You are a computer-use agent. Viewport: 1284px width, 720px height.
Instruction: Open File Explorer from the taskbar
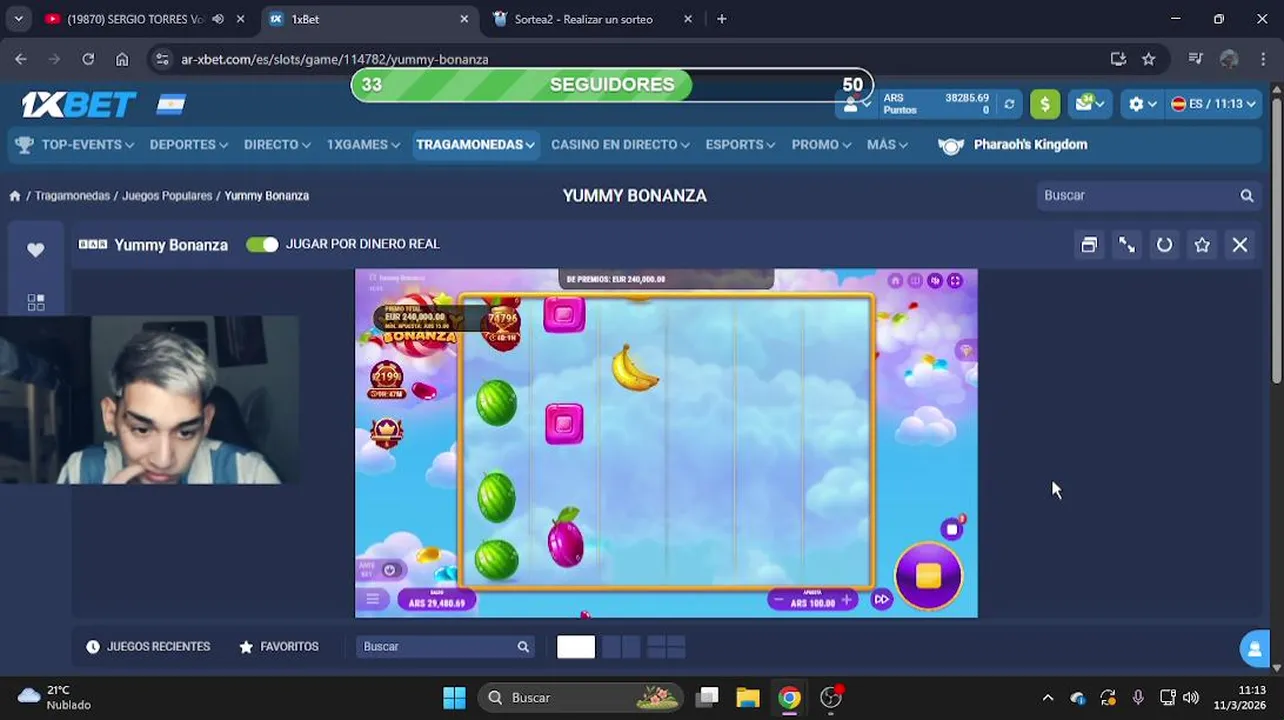(x=748, y=697)
